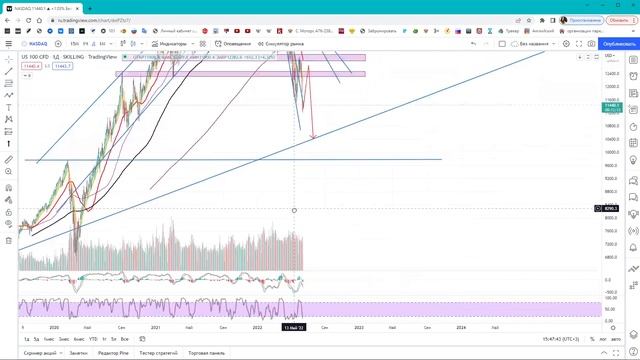The width and height of the screenshot is (640, 360).
Task: Select the crosshair cursor tool
Action: coord(9,60)
